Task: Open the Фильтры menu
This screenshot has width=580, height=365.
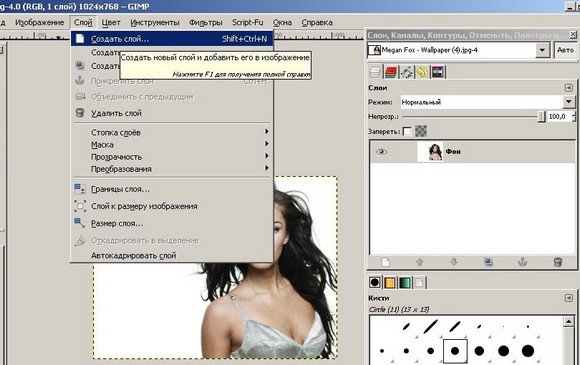Action: (206, 23)
